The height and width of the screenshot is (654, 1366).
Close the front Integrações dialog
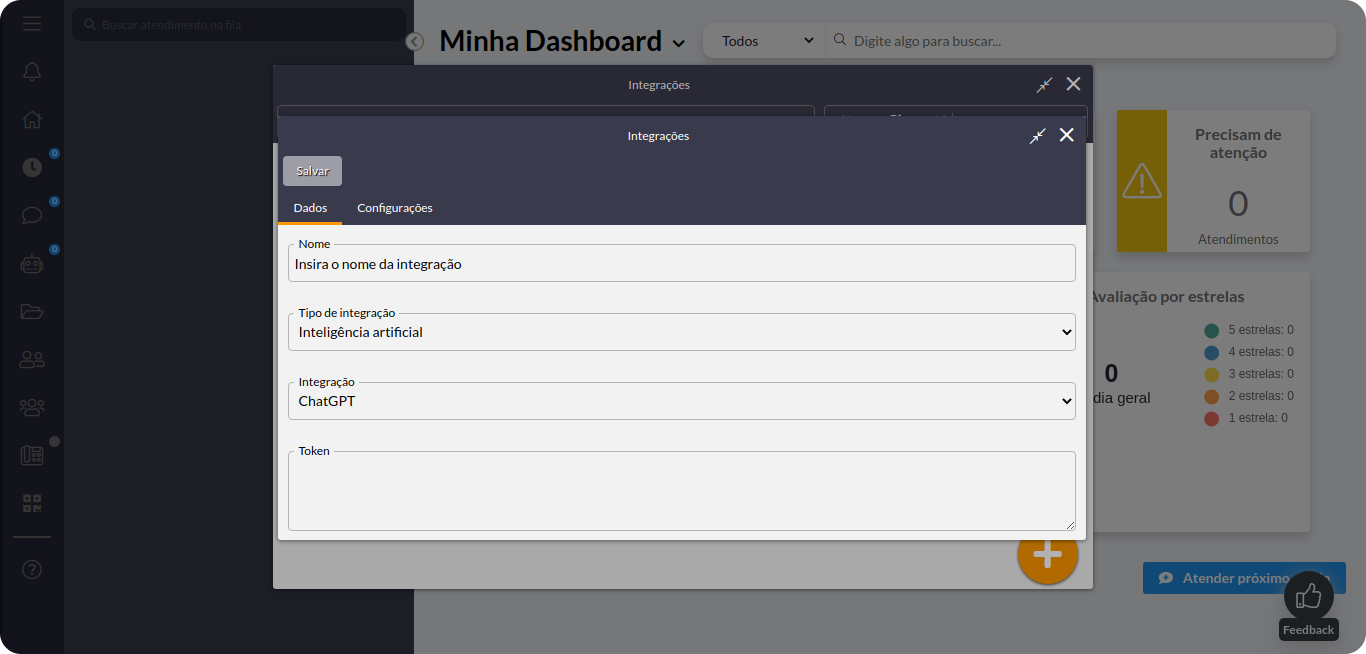(1067, 135)
